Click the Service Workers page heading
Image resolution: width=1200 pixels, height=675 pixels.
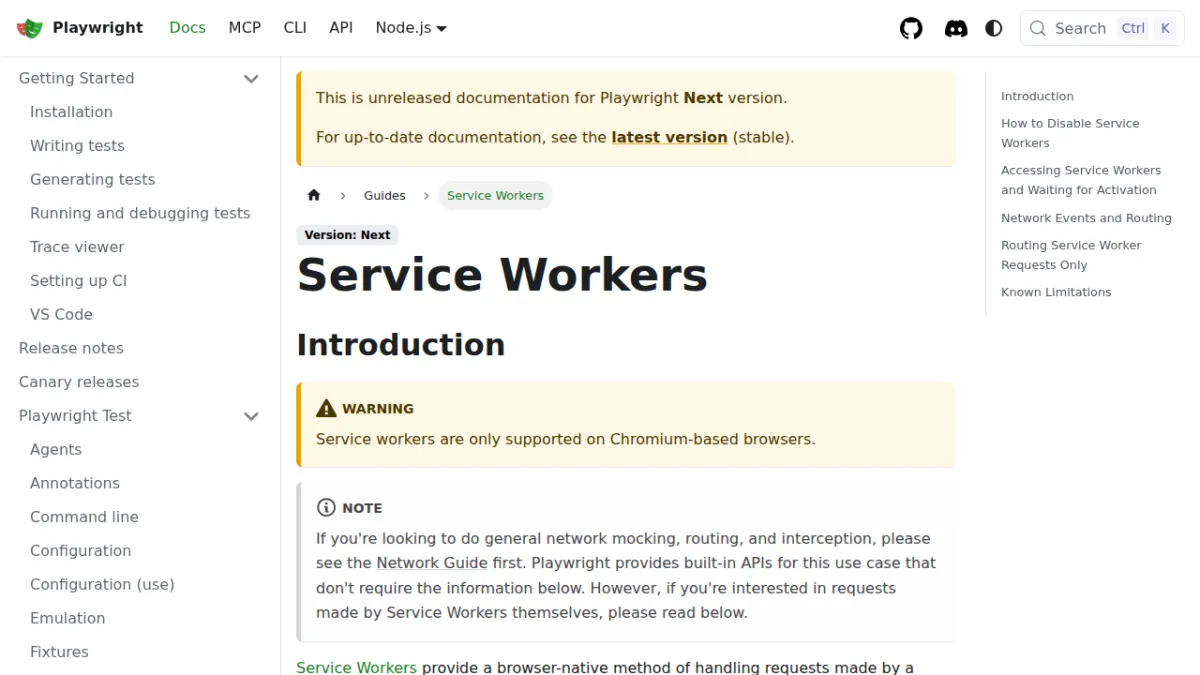tap(502, 275)
